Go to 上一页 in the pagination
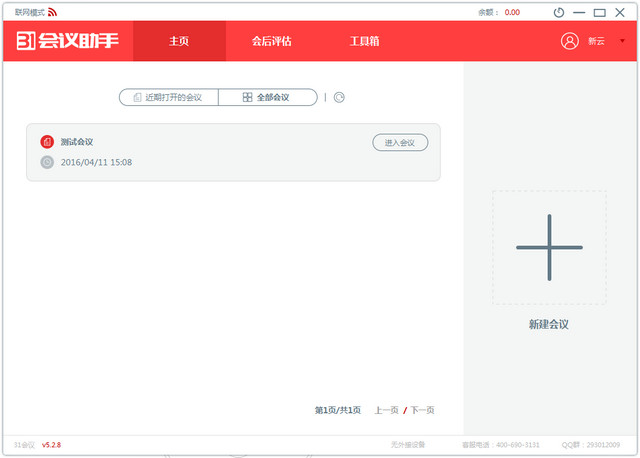 click(x=386, y=410)
